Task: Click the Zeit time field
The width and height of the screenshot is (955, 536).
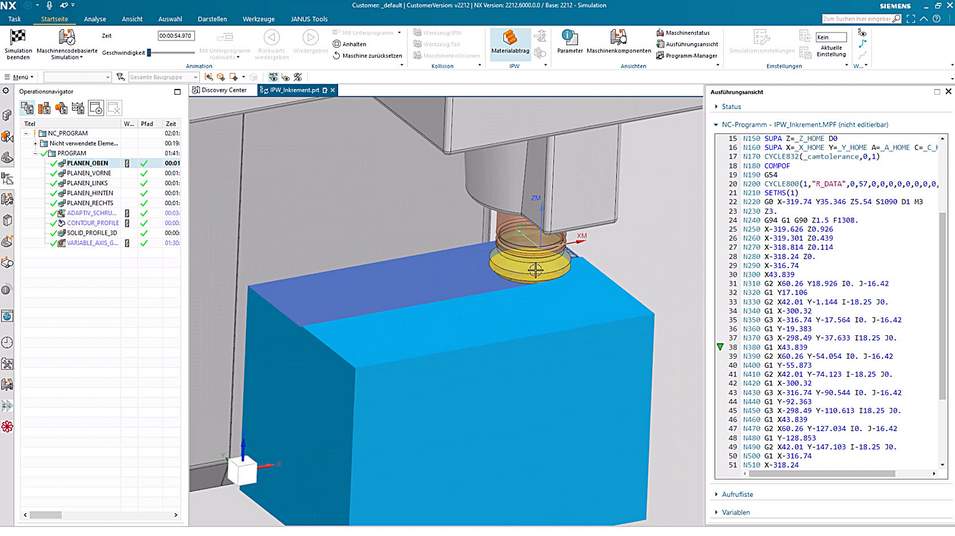Action: pyautogui.click(x=175, y=36)
